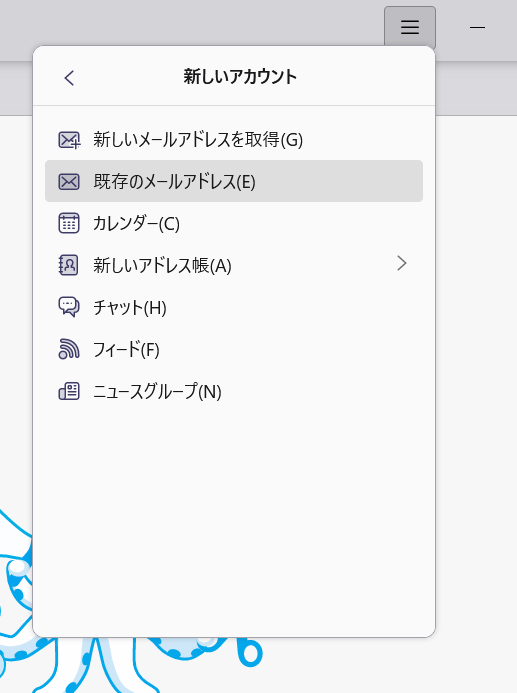Select カレンダー(C) text label
Screen dimensions: 517x693
pyautogui.click(x=137, y=223)
